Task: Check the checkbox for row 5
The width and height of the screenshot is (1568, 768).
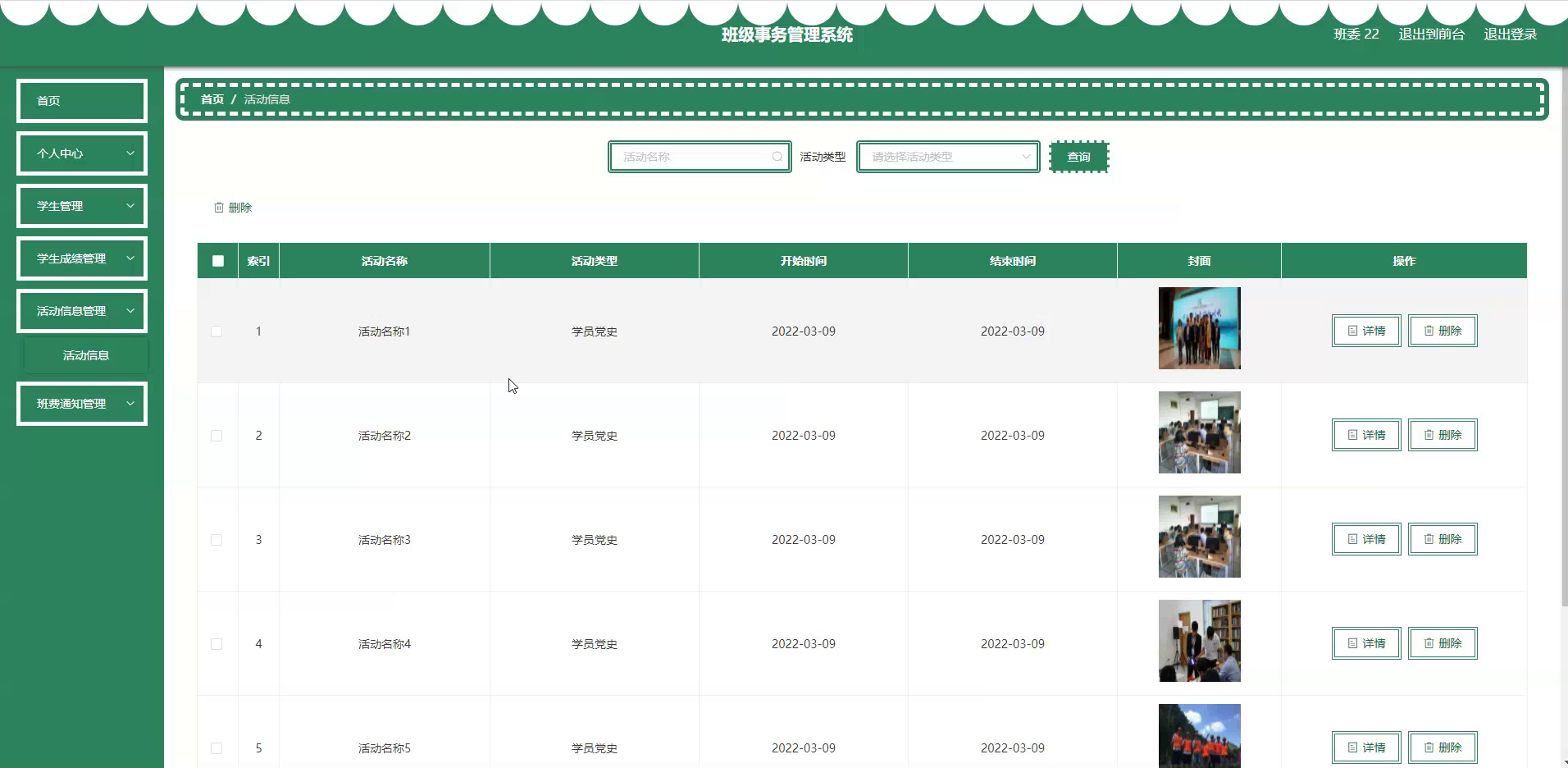Action: click(x=217, y=748)
